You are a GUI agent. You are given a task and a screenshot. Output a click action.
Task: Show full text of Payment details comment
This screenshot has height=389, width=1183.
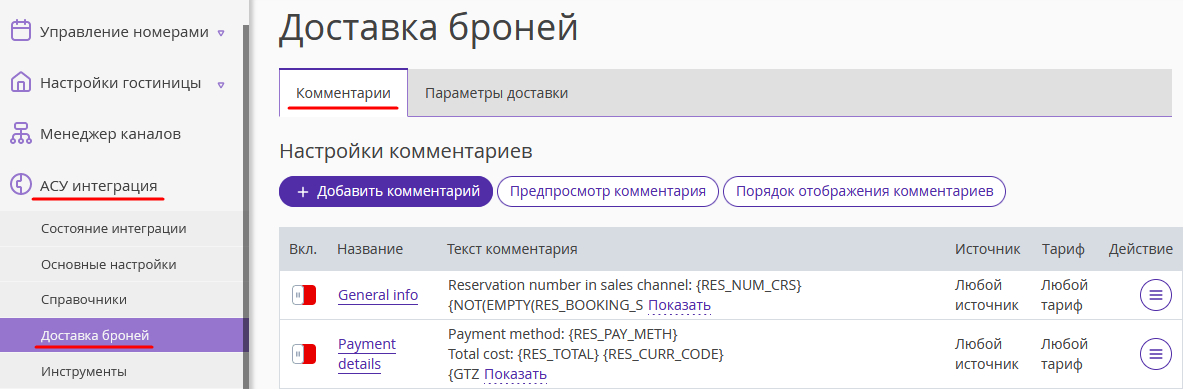[515, 374]
